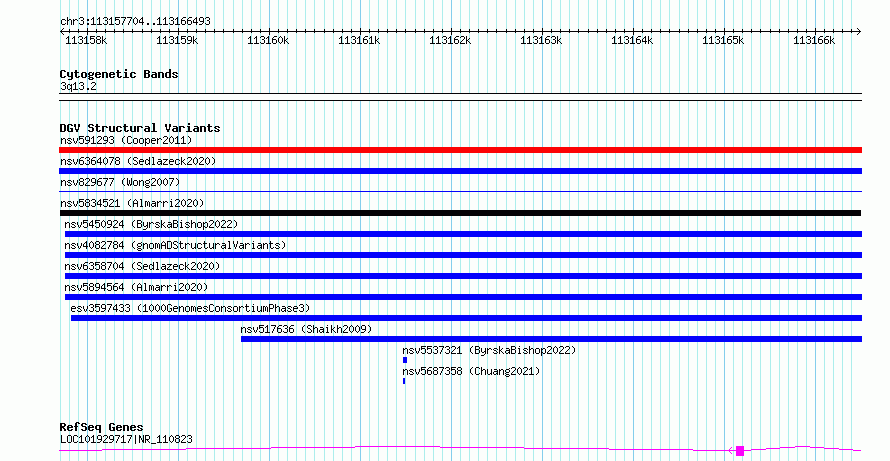Click the 113162k ruler label
Screen dimensions: 890x461
pyautogui.click(x=450, y=40)
